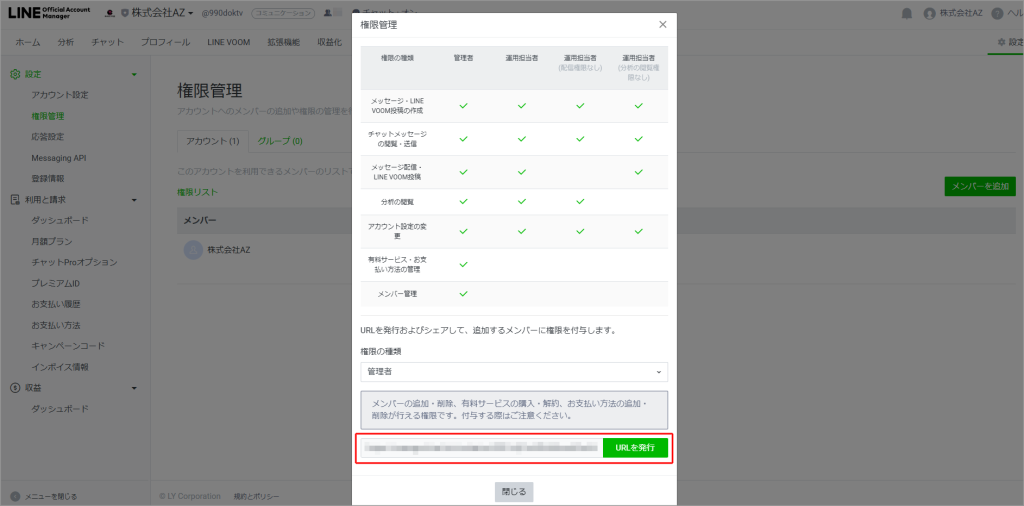Click the green URLを発行 button

(635, 448)
